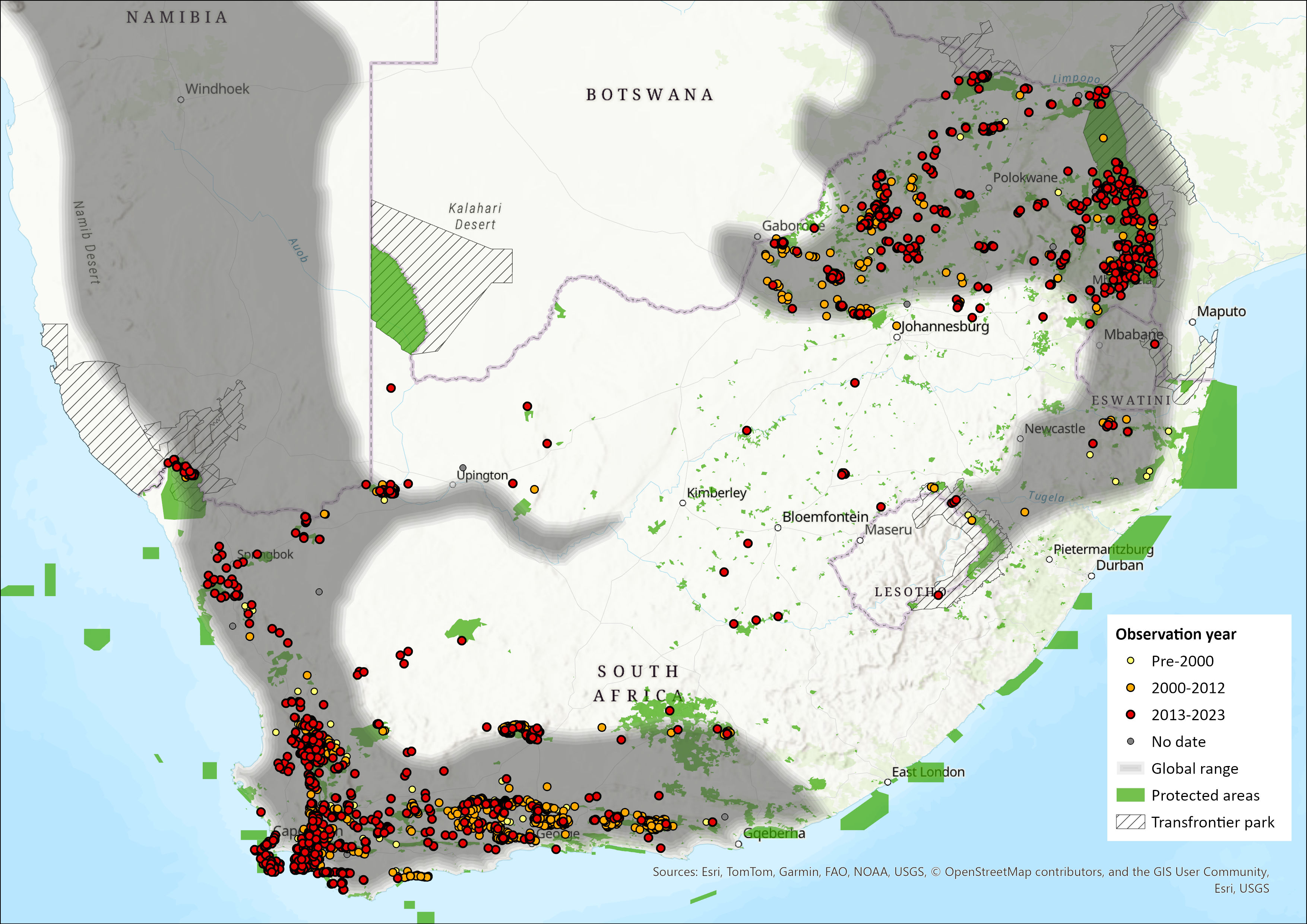This screenshot has height=924, width=1307.
Task: Click the NAMIBIA country label
Action: tap(177, 18)
